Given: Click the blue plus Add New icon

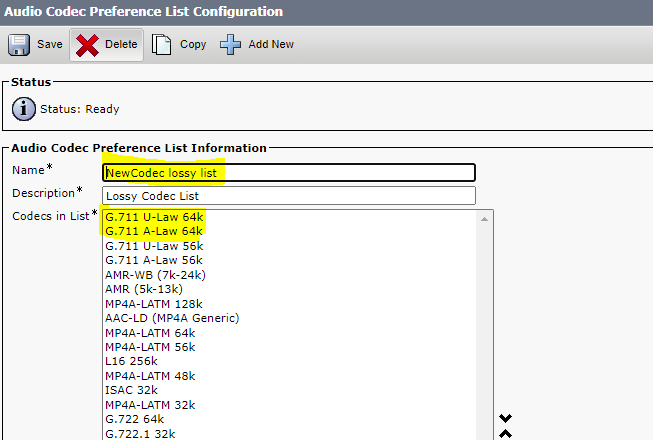Looking at the screenshot, I should (230, 45).
